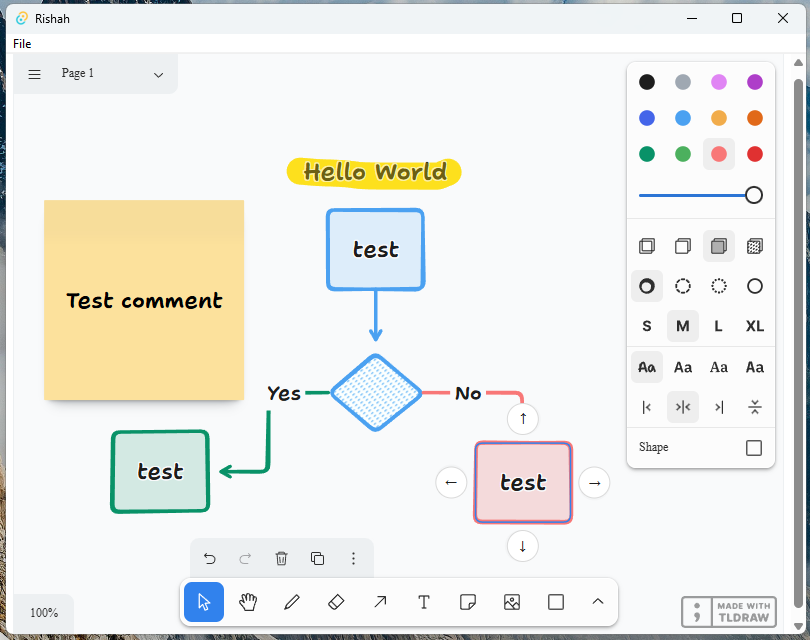Duplicate the selected shape
Screen dimensions: 810x640
(317, 558)
